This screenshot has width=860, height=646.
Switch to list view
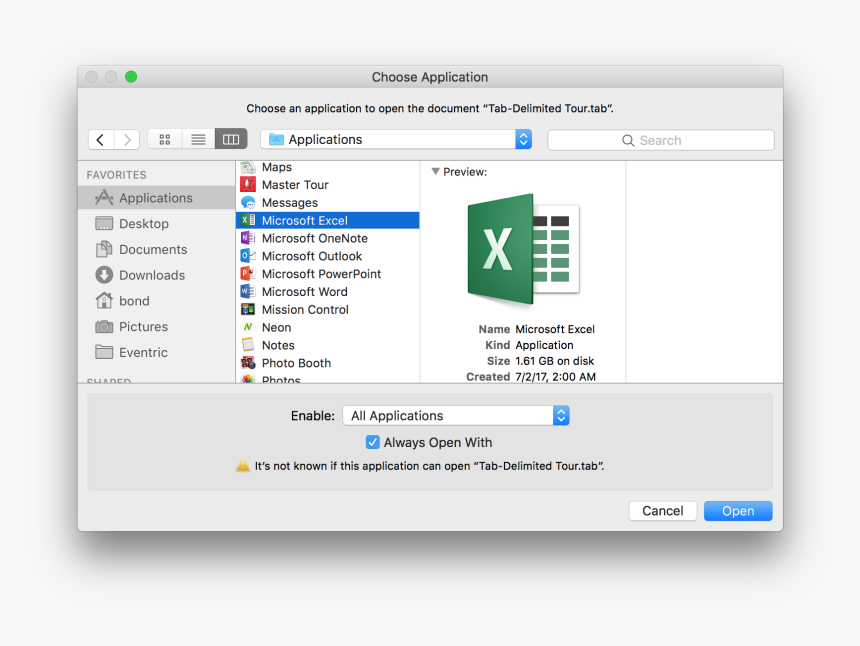pos(198,139)
